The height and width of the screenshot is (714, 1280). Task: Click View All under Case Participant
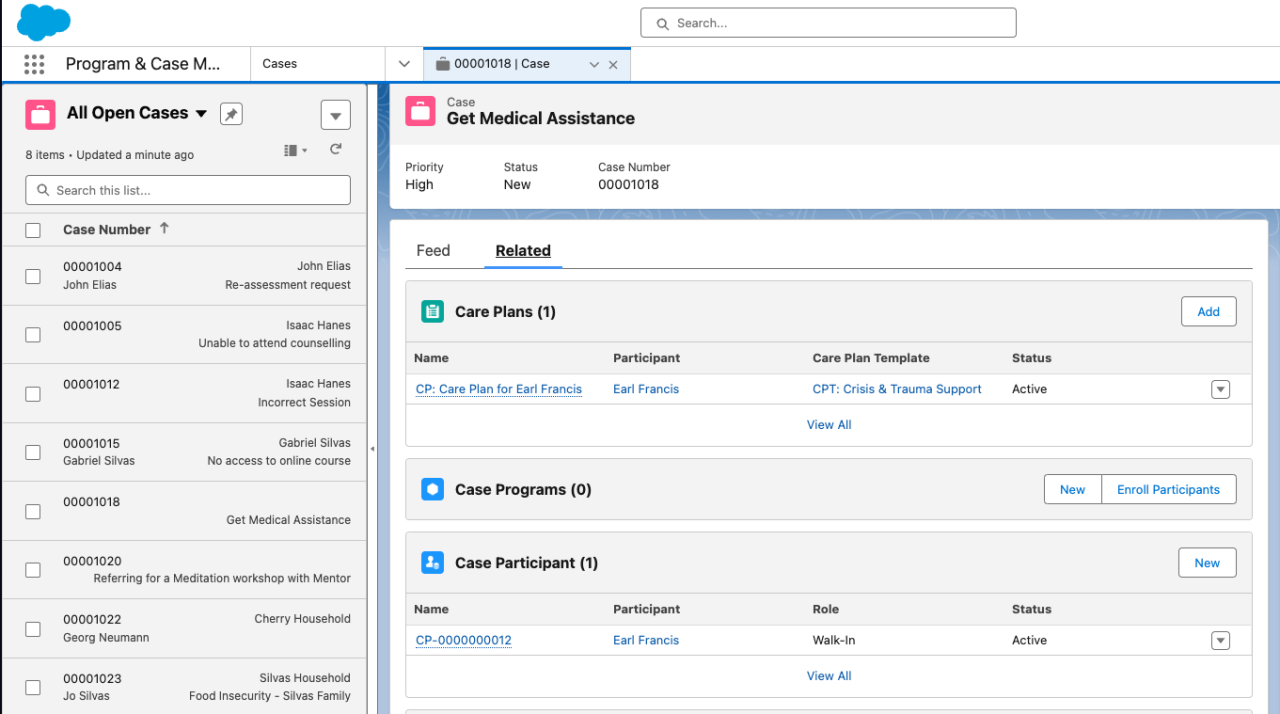point(829,676)
